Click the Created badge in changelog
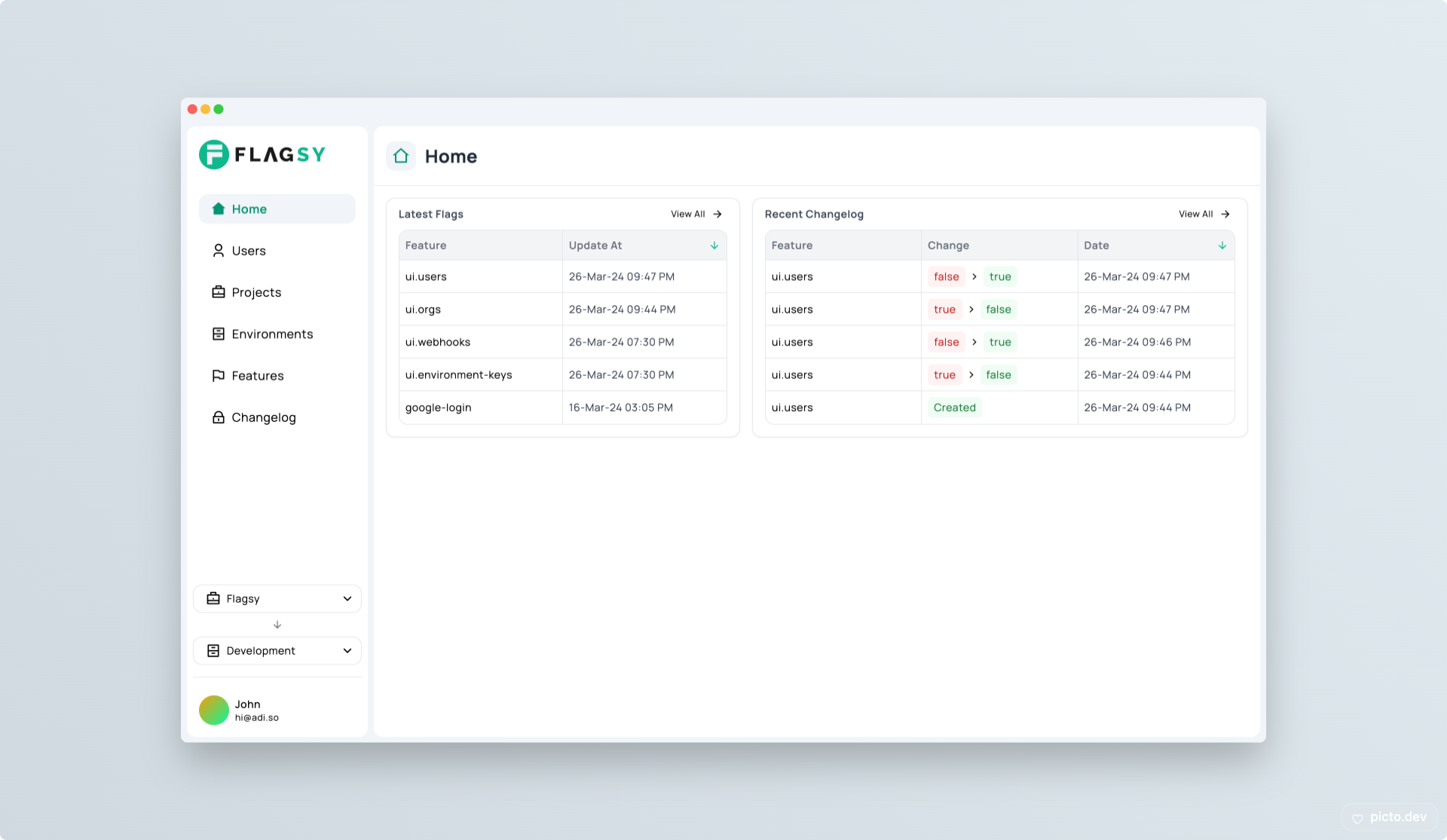This screenshot has height=840, width=1447. coord(954,408)
